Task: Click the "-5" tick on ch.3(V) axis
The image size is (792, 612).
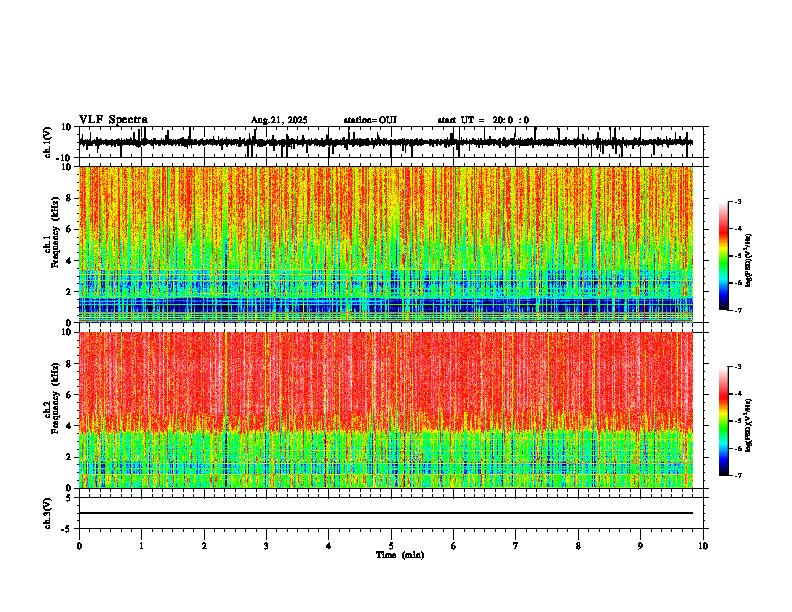Action: 68,529
